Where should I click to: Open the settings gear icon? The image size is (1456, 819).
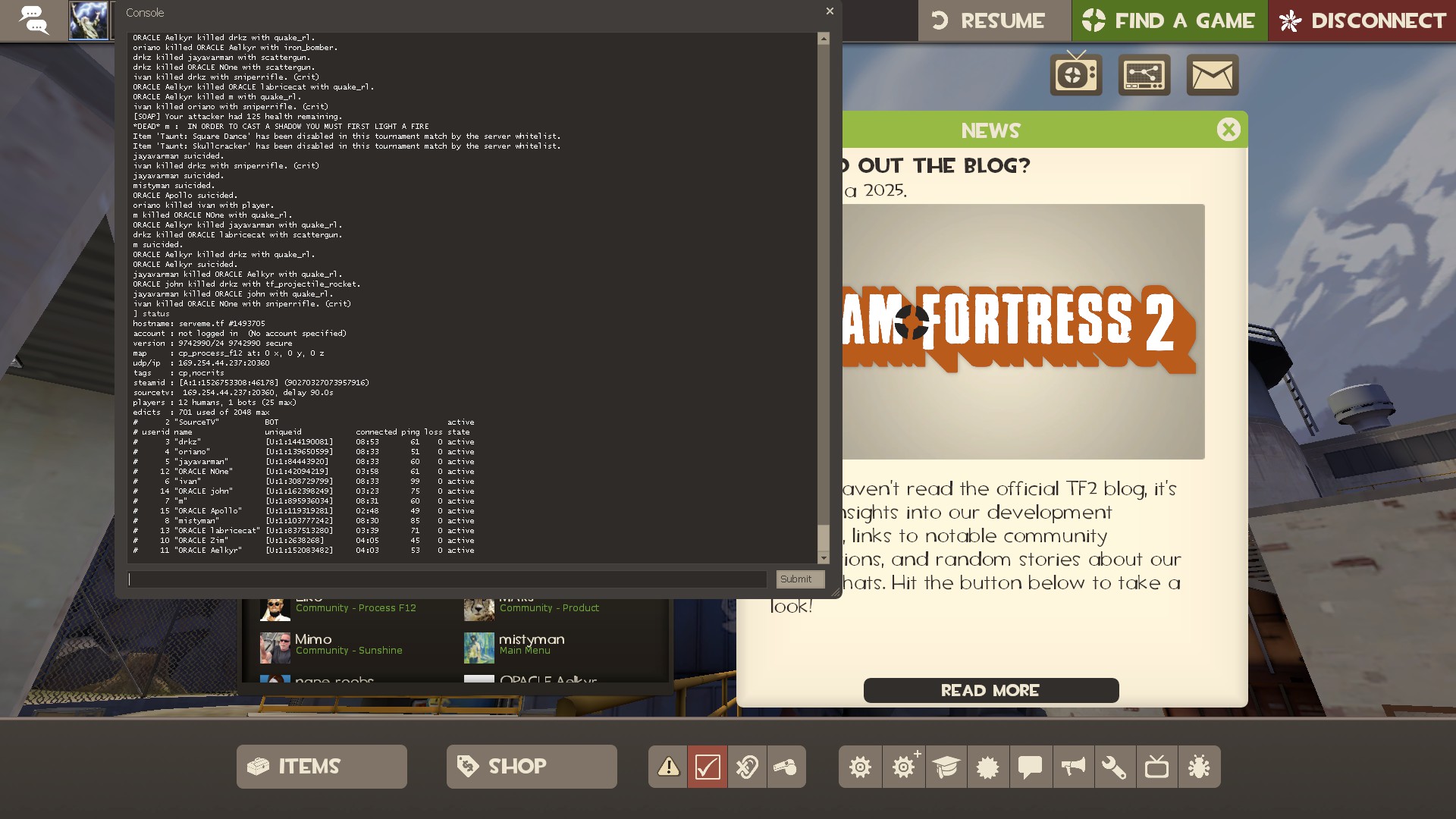coord(860,767)
